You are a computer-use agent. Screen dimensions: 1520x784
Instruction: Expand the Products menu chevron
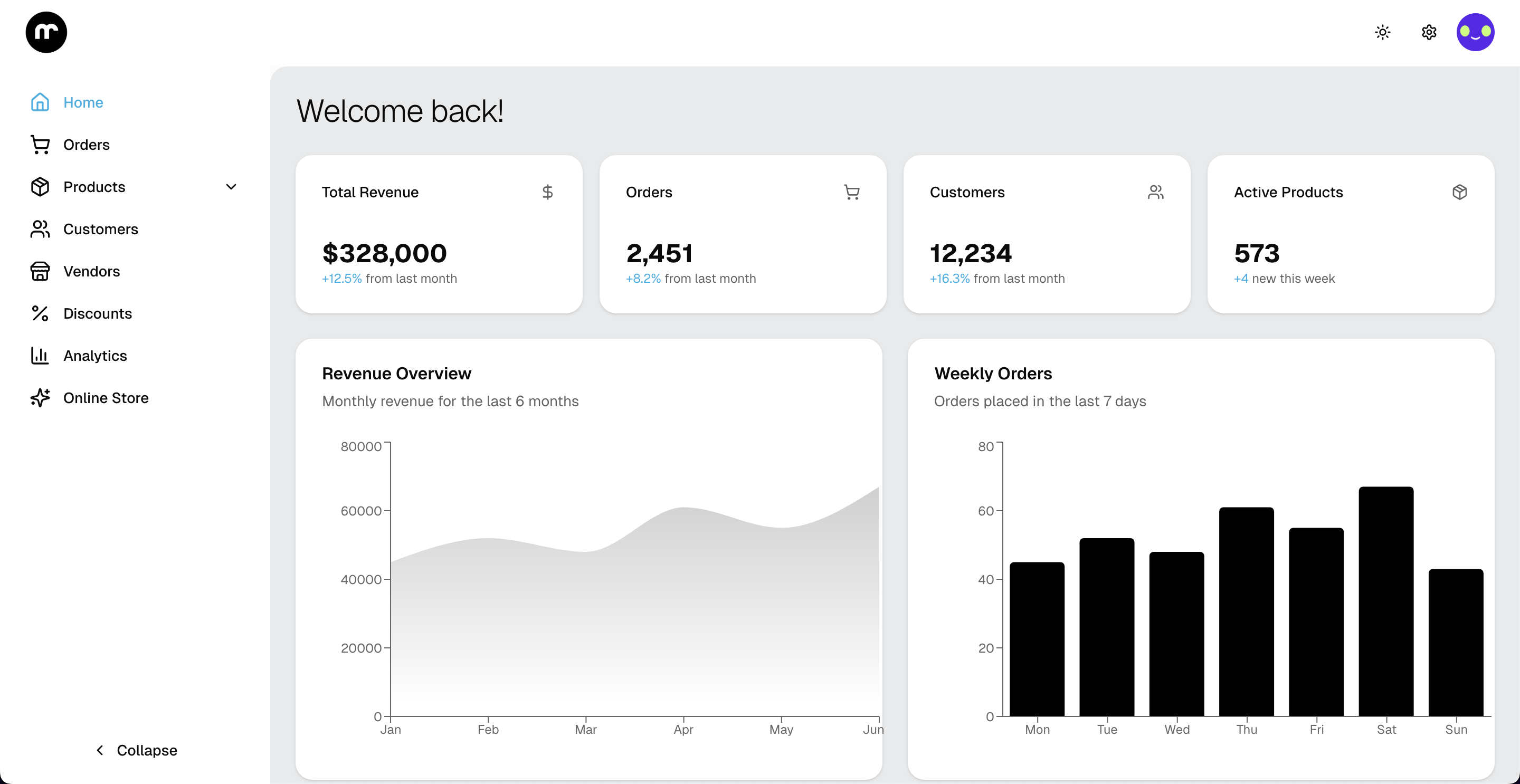pyautogui.click(x=231, y=187)
